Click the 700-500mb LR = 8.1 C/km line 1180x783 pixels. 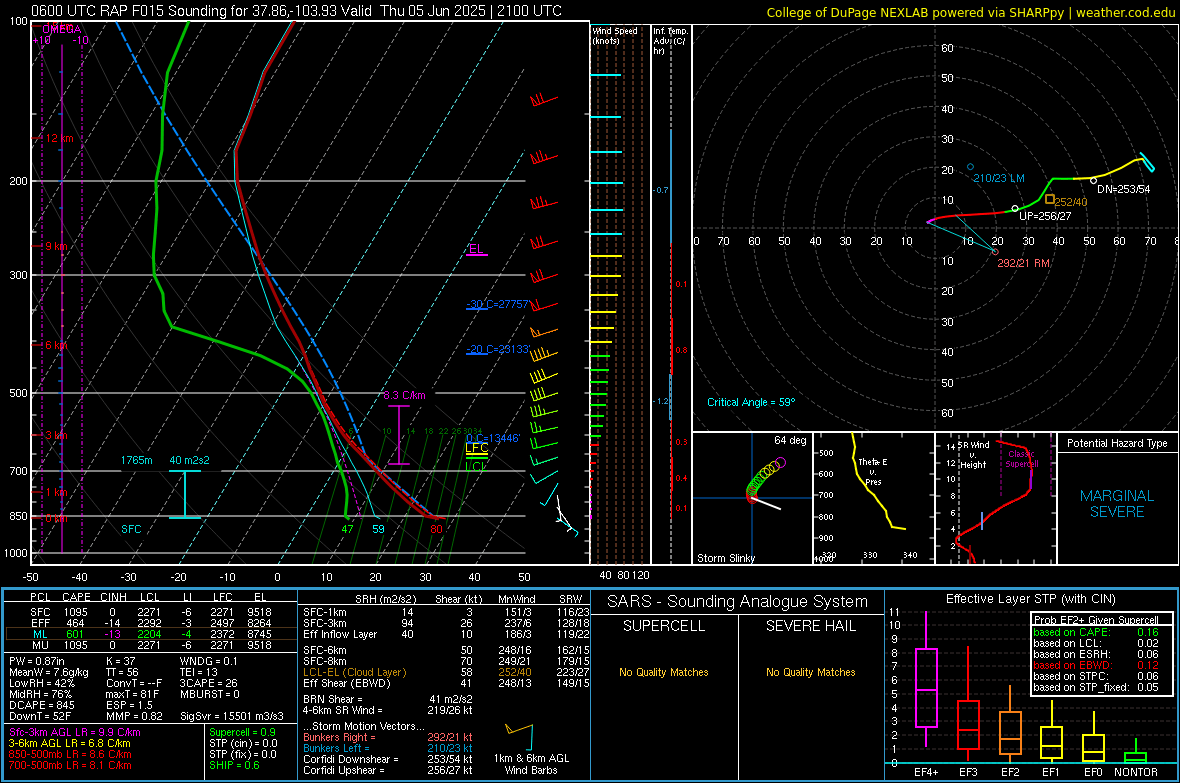(70, 765)
